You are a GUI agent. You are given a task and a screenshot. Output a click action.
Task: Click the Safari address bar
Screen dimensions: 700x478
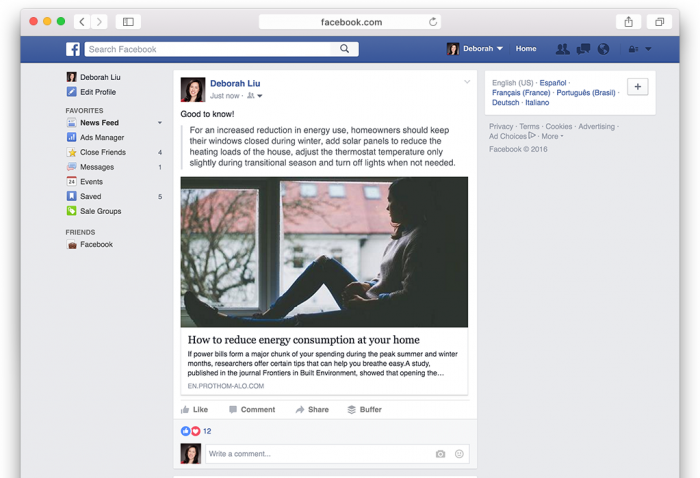[350, 22]
